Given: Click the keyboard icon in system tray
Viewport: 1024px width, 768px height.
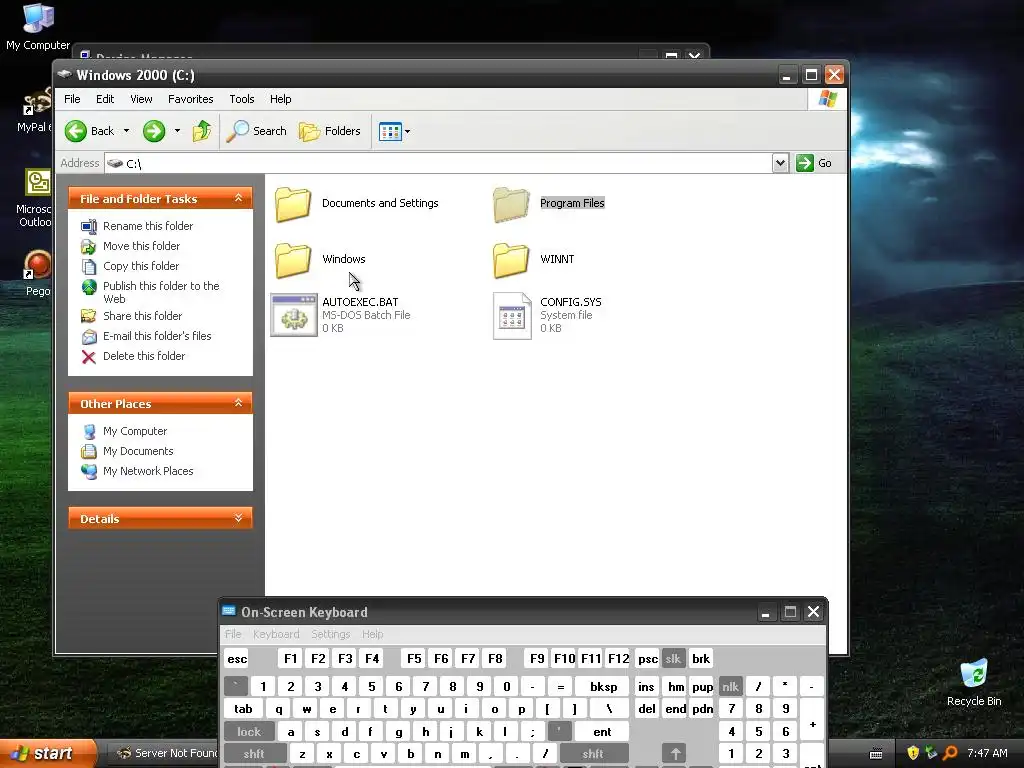Looking at the screenshot, I should [x=876, y=754].
